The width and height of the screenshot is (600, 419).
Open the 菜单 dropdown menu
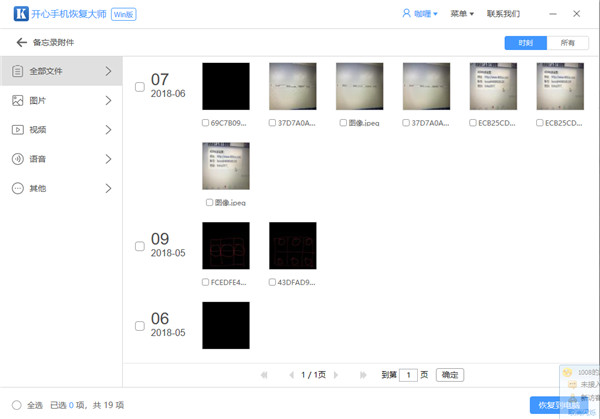pyautogui.click(x=462, y=14)
